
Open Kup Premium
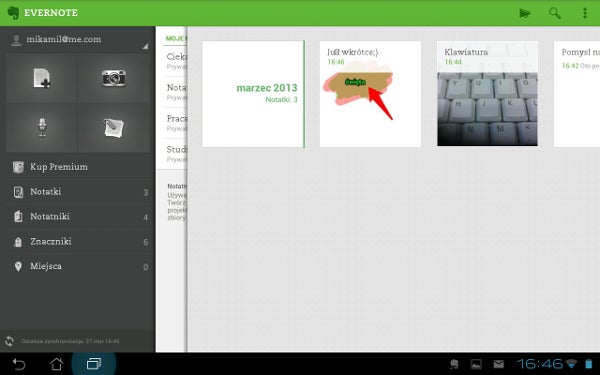[x=78, y=167]
